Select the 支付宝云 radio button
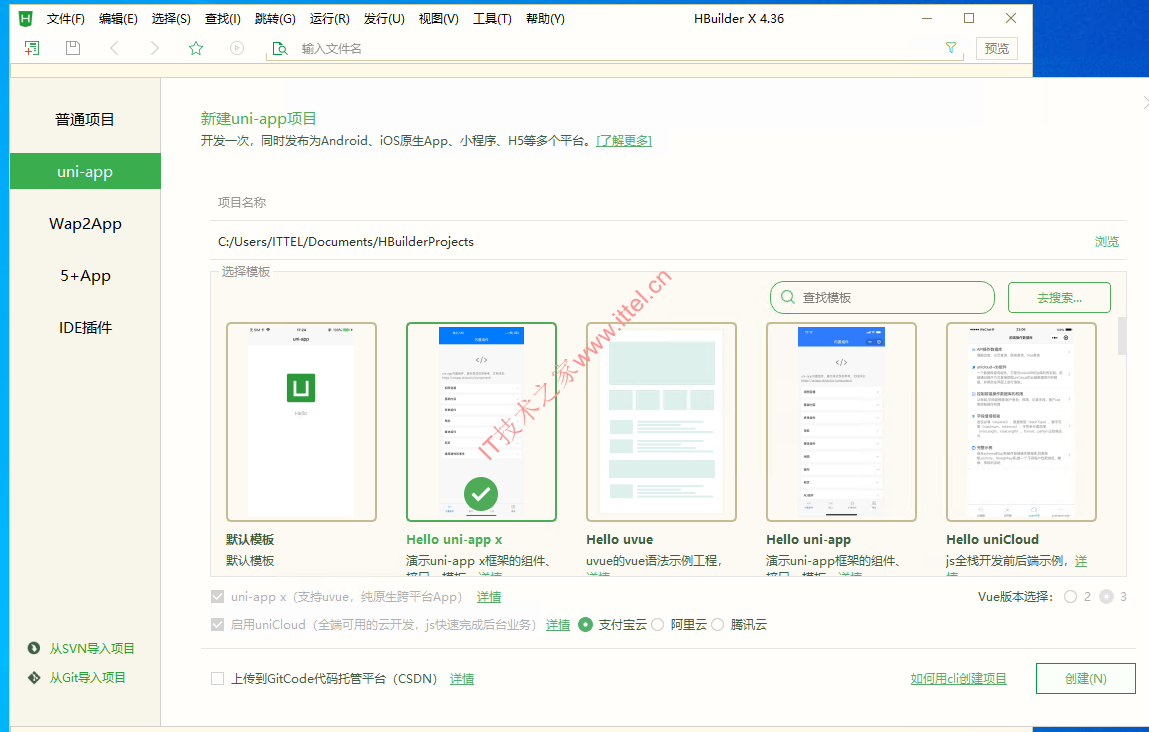This screenshot has height=732, width=1149. click(585, 624)
